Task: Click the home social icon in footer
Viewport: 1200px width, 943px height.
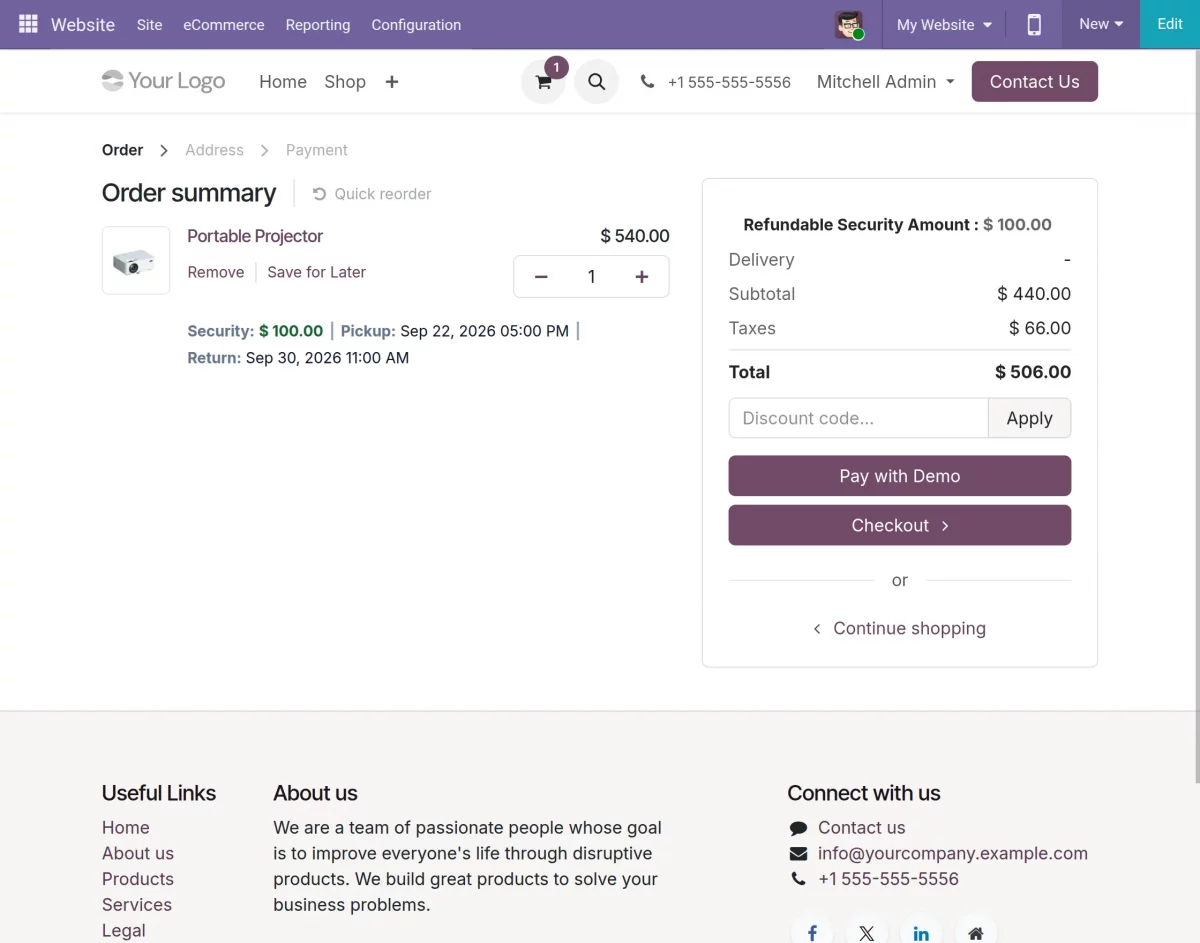Action: point(976,933)
